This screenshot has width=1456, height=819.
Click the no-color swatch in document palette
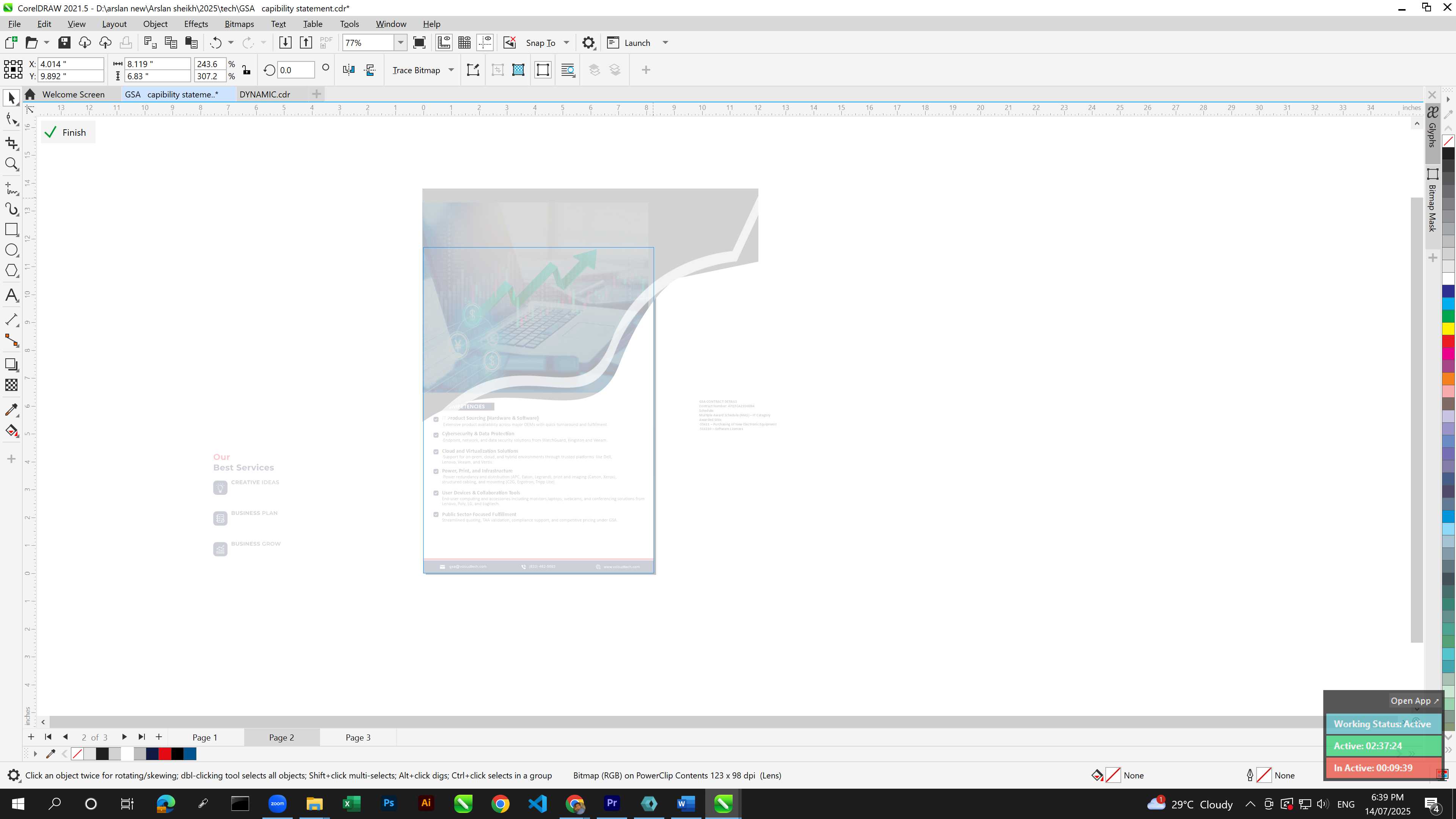pos(77,753)
